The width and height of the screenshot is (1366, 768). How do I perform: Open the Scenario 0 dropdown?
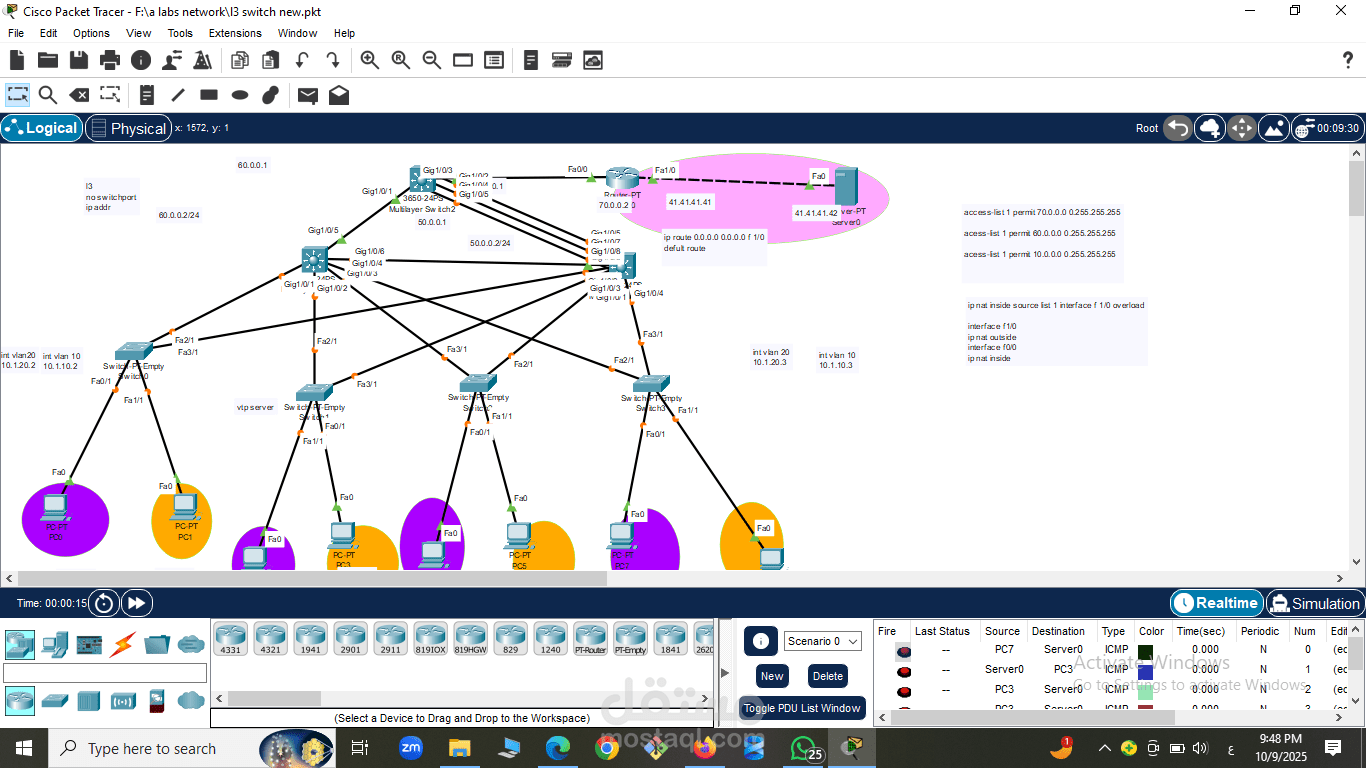tap(824, 641)
